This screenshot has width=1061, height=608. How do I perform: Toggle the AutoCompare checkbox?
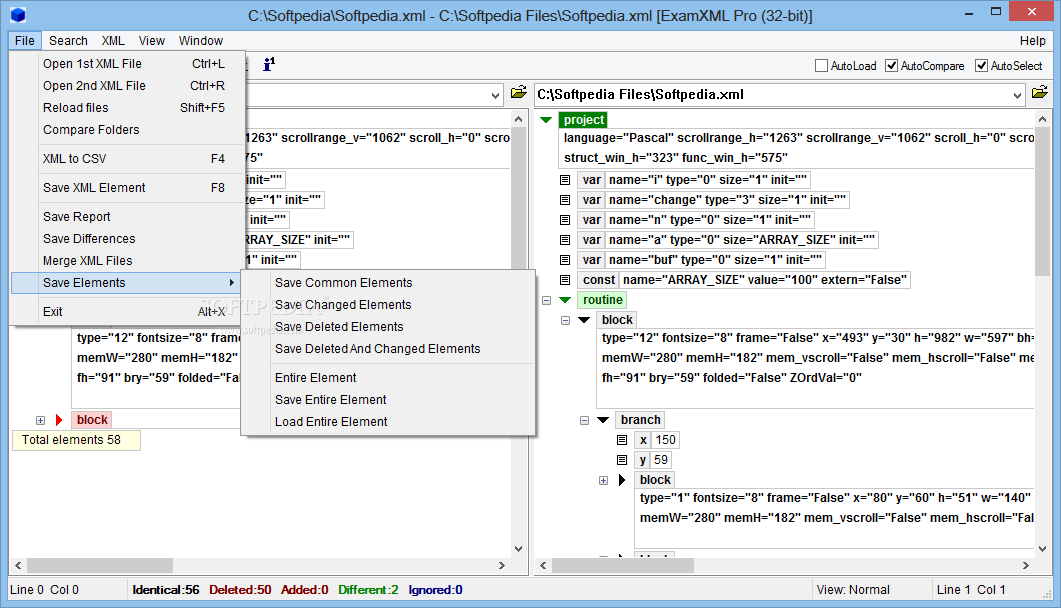pyautogui.click(x=891, y=66)
